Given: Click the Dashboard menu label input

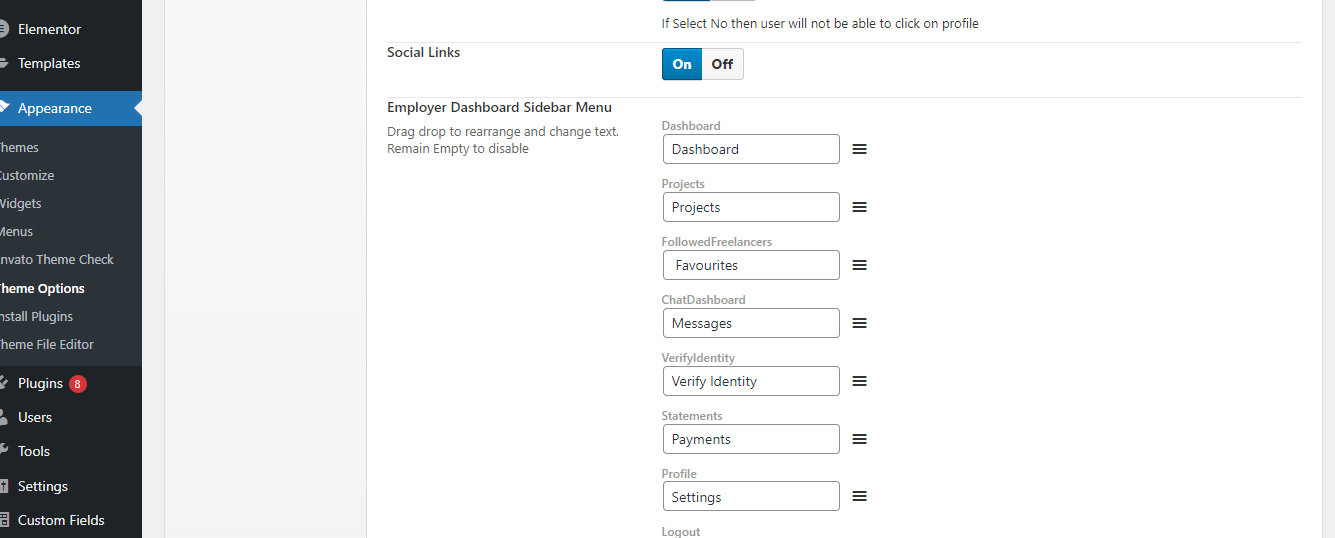Looking at the screenshot, I should click(x=751, y=149).
